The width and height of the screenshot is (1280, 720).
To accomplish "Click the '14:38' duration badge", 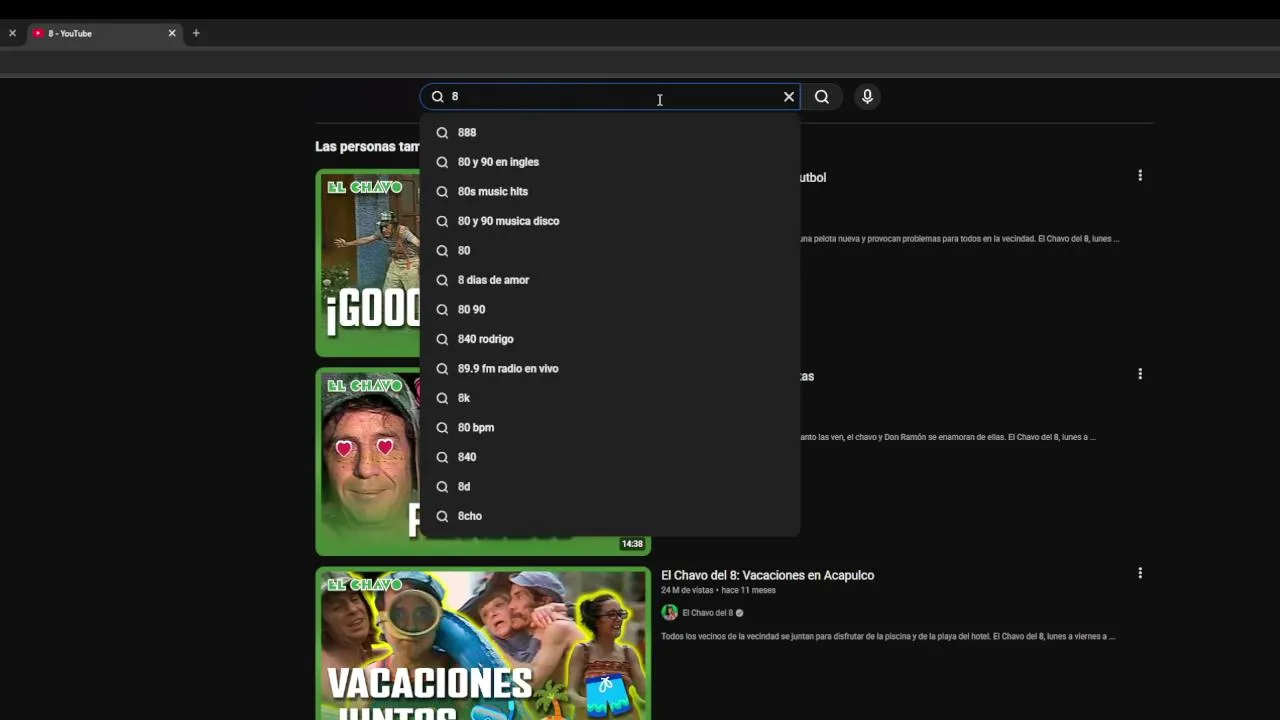I will tap(632, 544).
